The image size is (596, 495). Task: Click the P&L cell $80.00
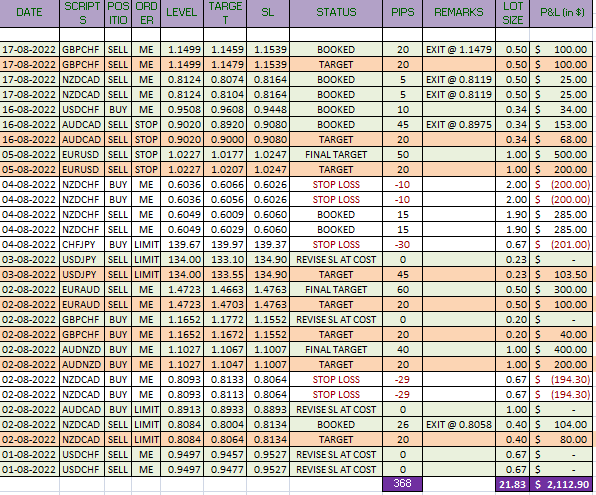tap(561, 440)
